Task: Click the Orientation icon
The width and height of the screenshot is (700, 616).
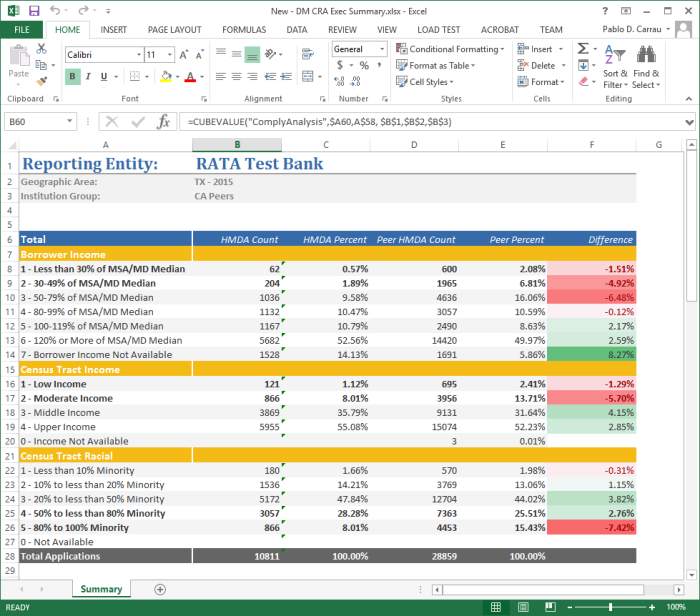Action: click(x=271, y=54)
